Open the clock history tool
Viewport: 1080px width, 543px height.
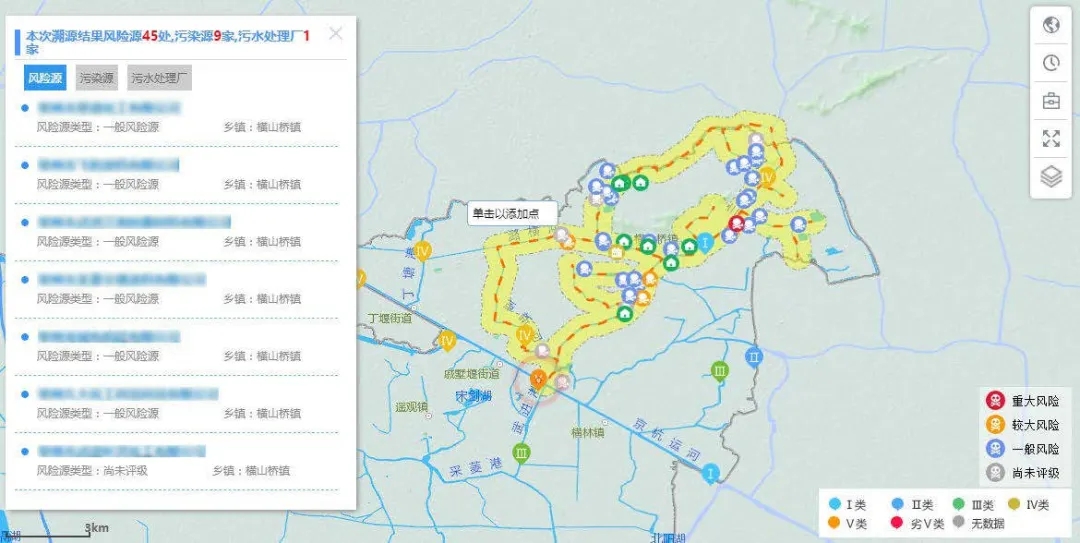tap(1051, 63)
